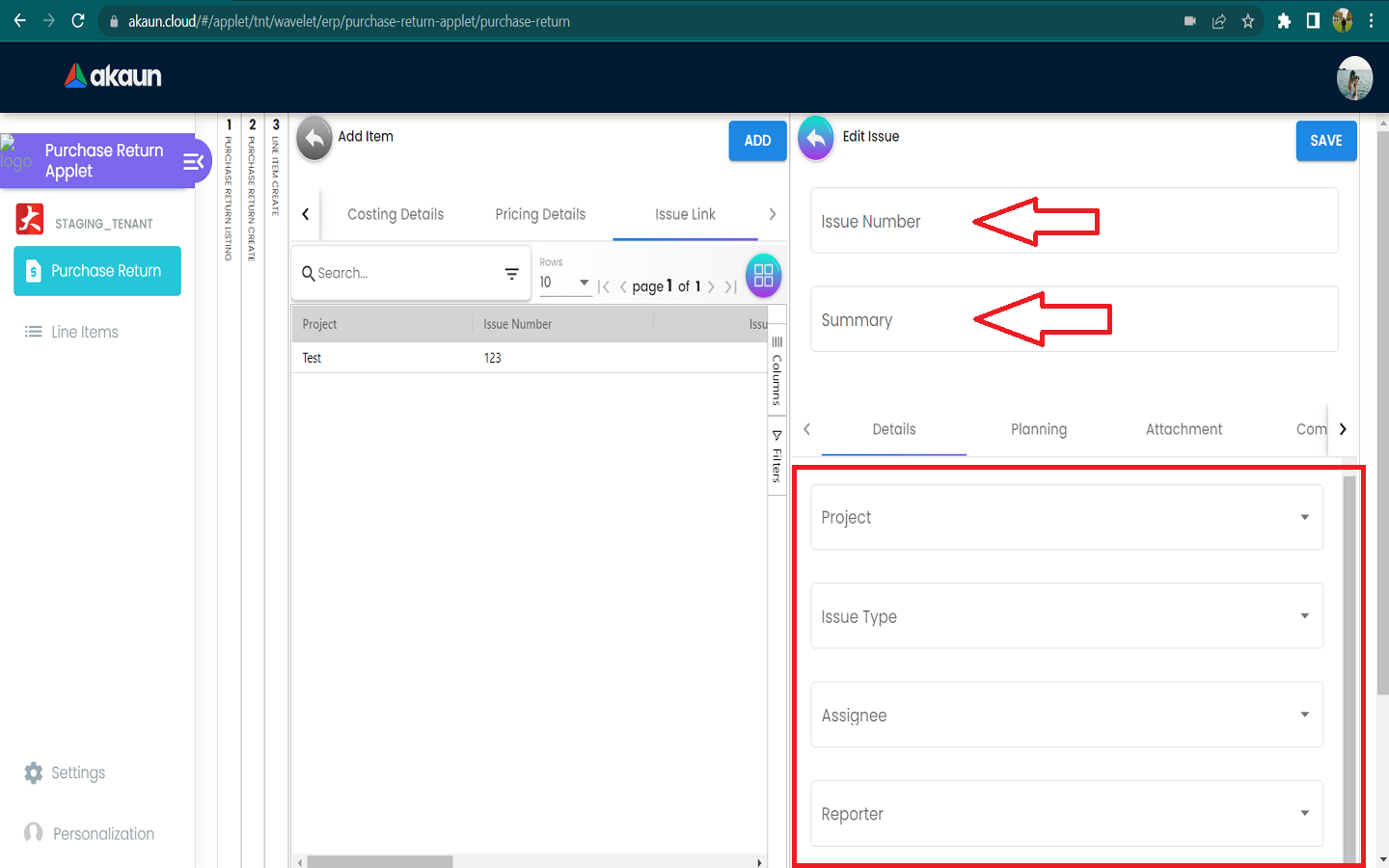This screenshot has height=868, width=1389.
Task: Click the Line Items list icon
Action: (34, 332)
